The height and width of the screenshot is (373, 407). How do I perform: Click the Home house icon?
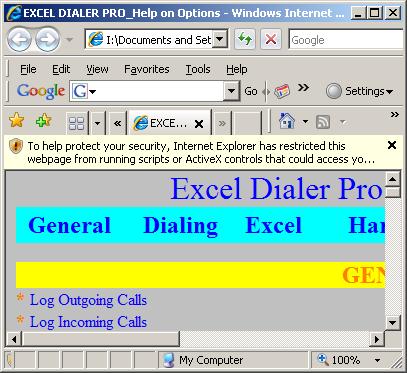coord(287,121)
